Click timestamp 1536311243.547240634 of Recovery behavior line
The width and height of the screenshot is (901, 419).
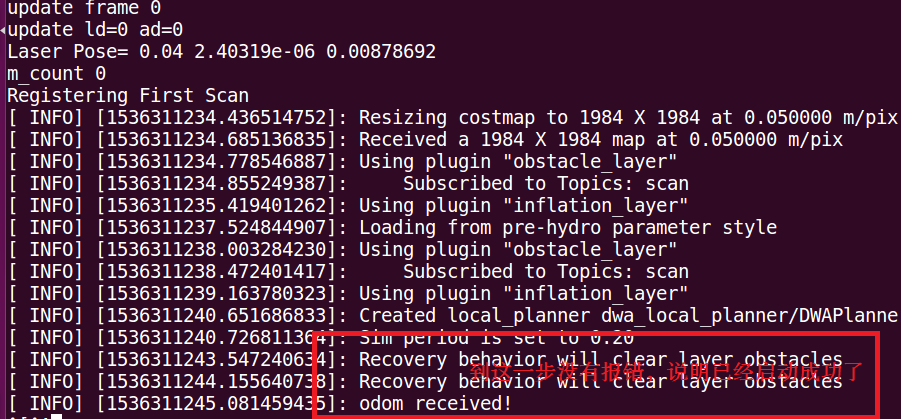[215, 360]
